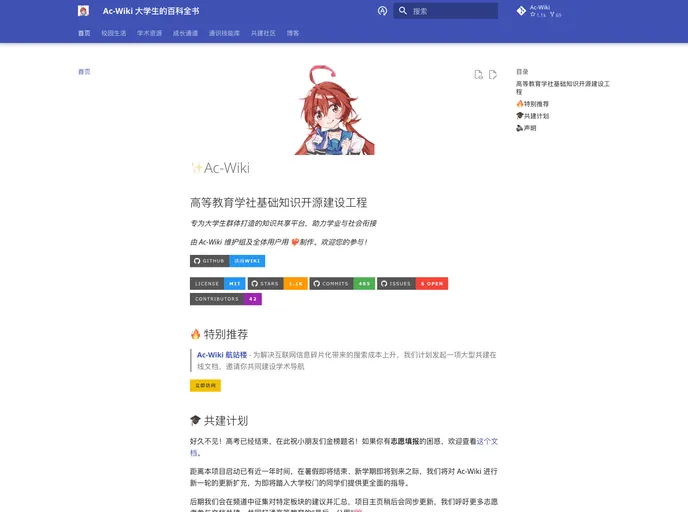The height and width of the screenshot is (512, 688).
Task: Open the 校园生活 tab
Action: tap(114, 33)
